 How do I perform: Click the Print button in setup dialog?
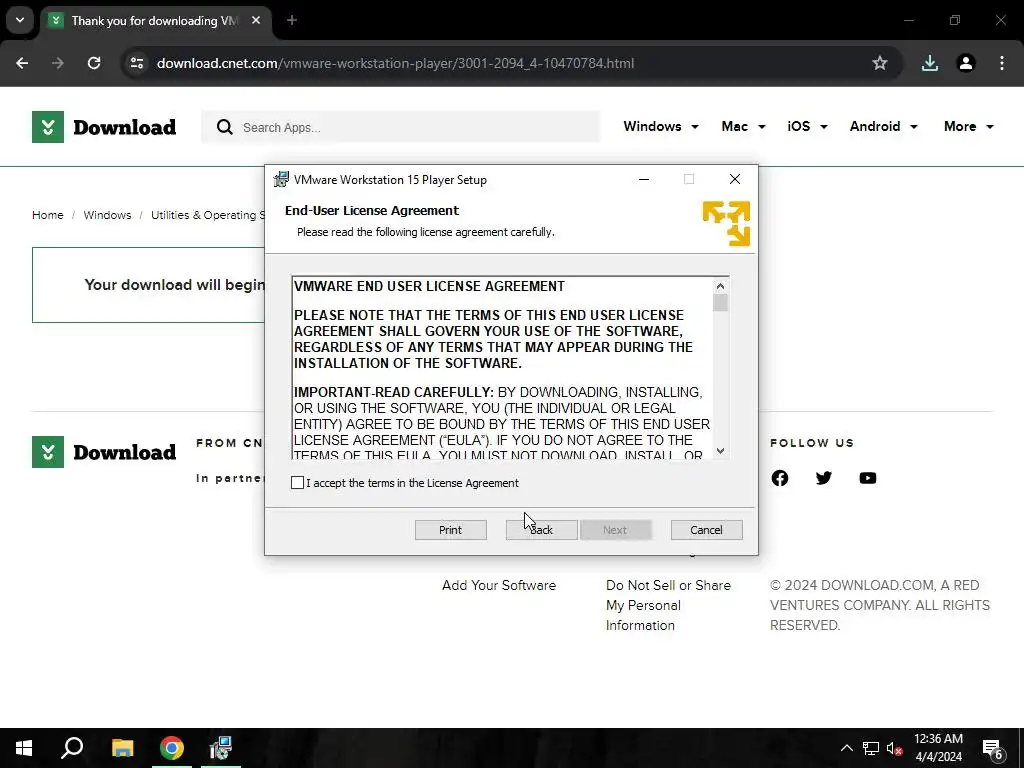[451, 530]
